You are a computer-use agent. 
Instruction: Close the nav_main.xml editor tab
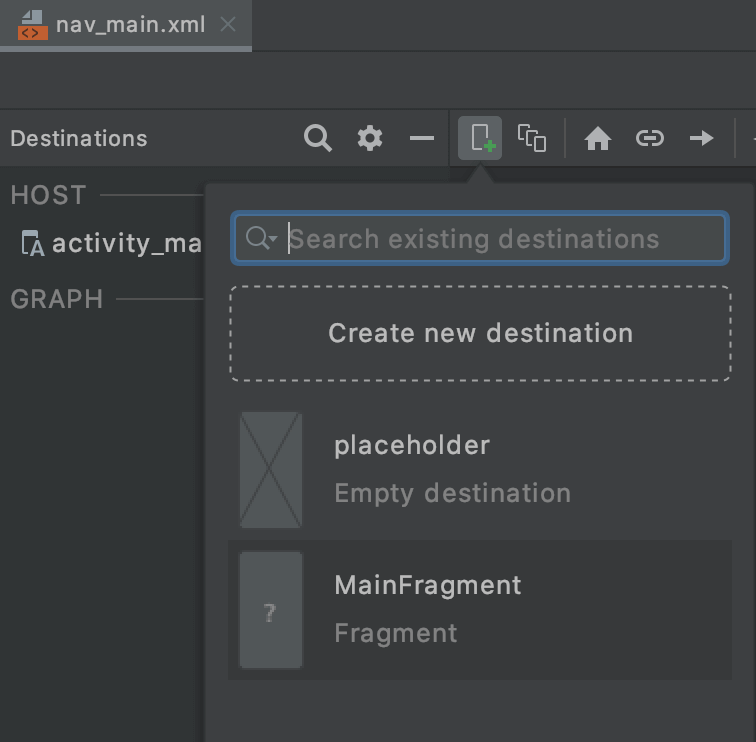tap(228, 24)
